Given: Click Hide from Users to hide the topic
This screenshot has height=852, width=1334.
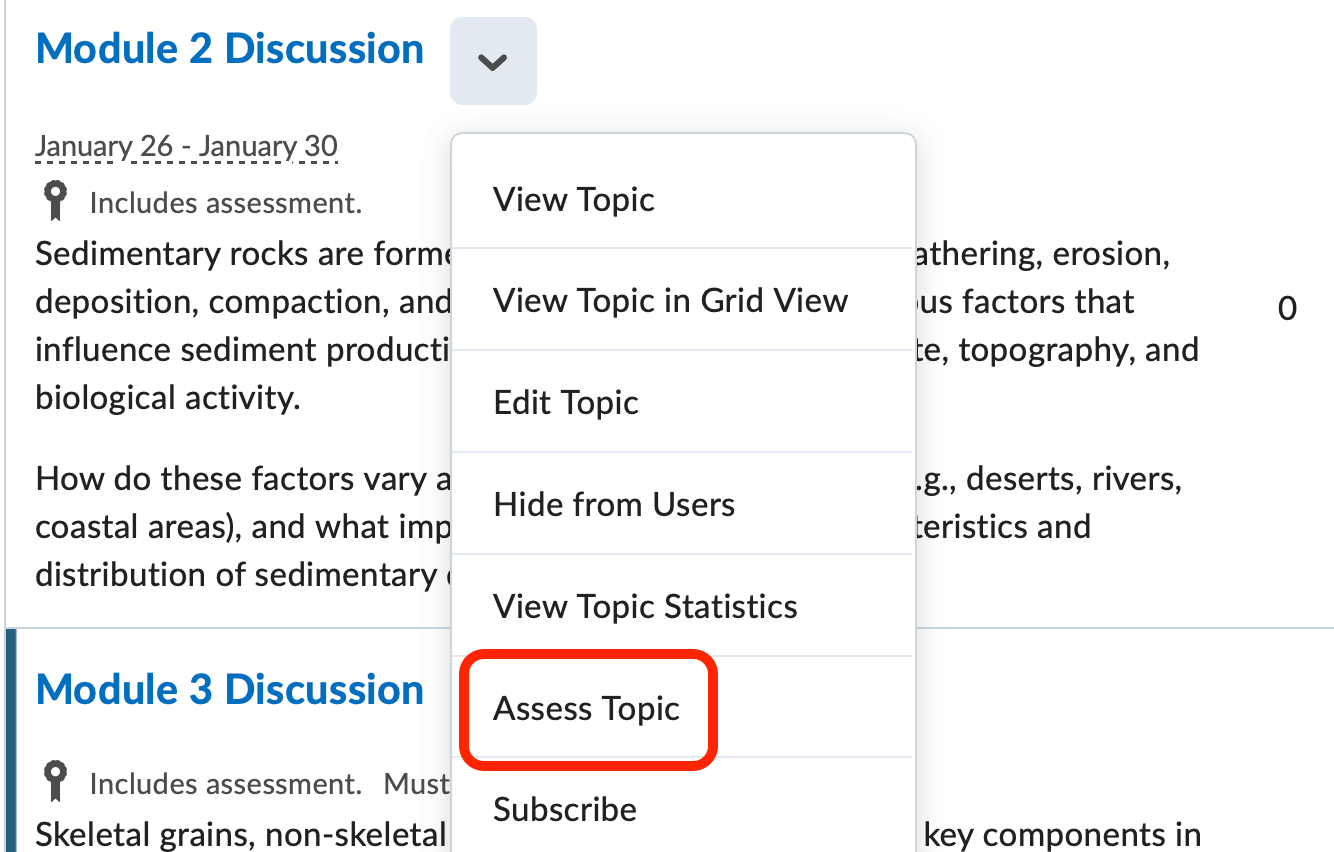Looking at the screenshot, I should [614, 504].
